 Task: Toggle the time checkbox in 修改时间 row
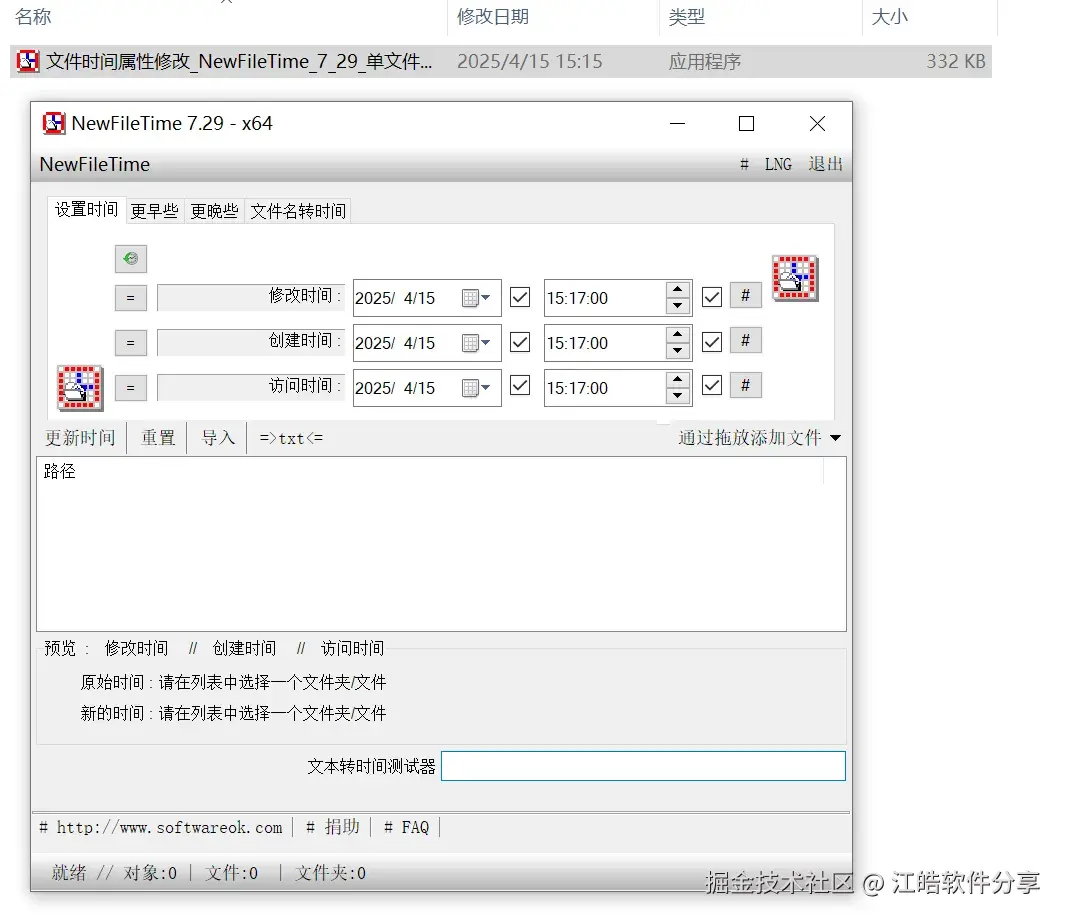tap(711, 297)
